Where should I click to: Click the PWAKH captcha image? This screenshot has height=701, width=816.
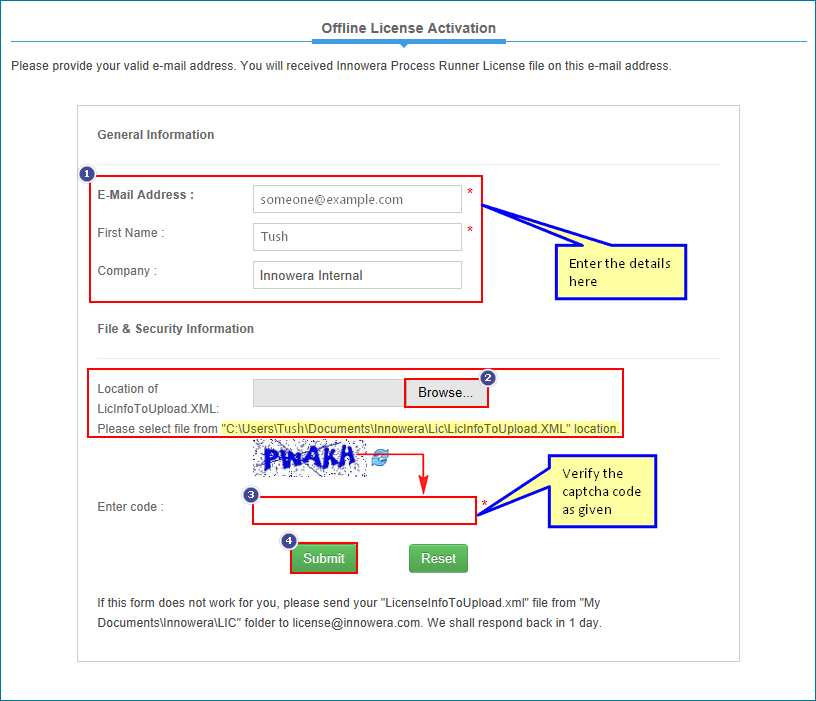[x=310, y=458]
